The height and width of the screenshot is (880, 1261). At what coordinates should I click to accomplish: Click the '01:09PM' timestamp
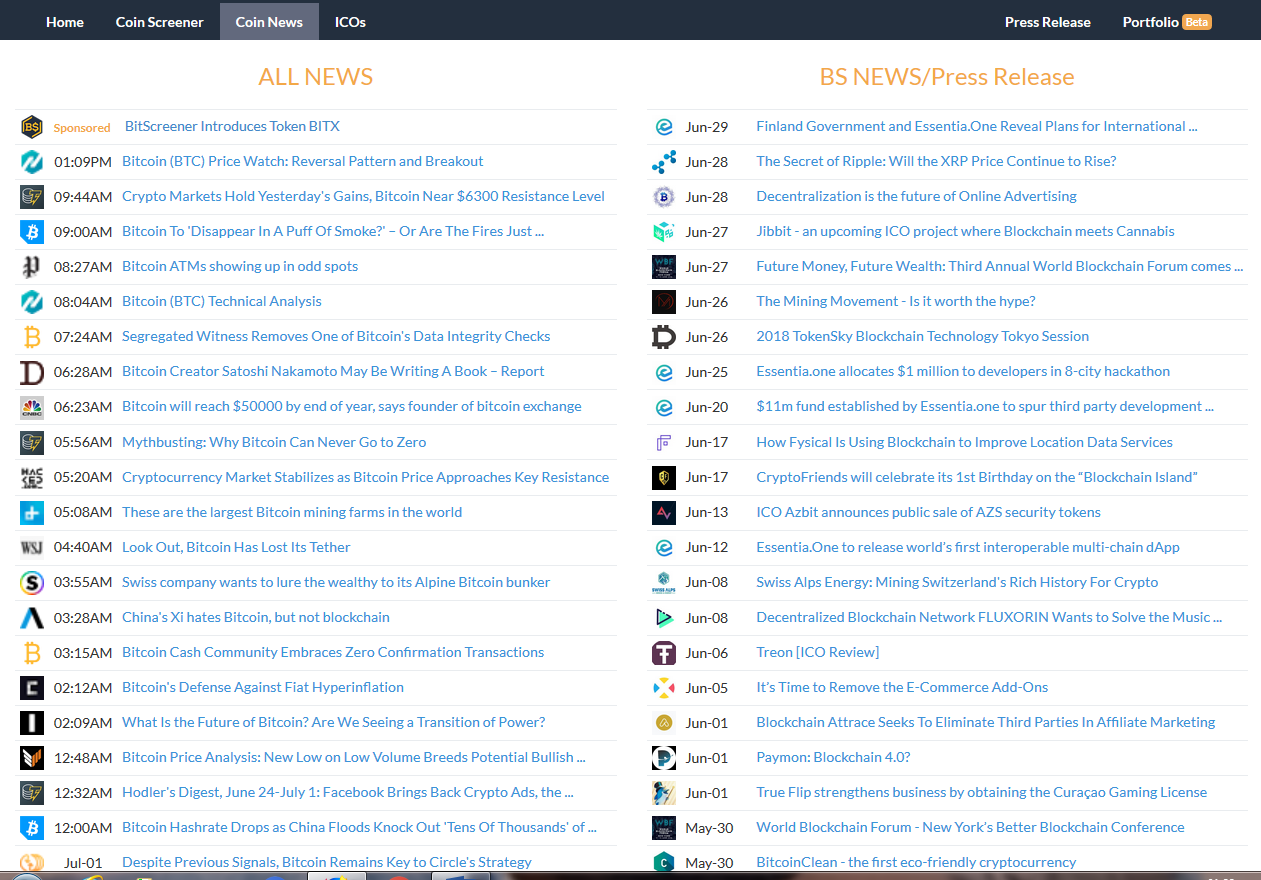tap(82, 161)
